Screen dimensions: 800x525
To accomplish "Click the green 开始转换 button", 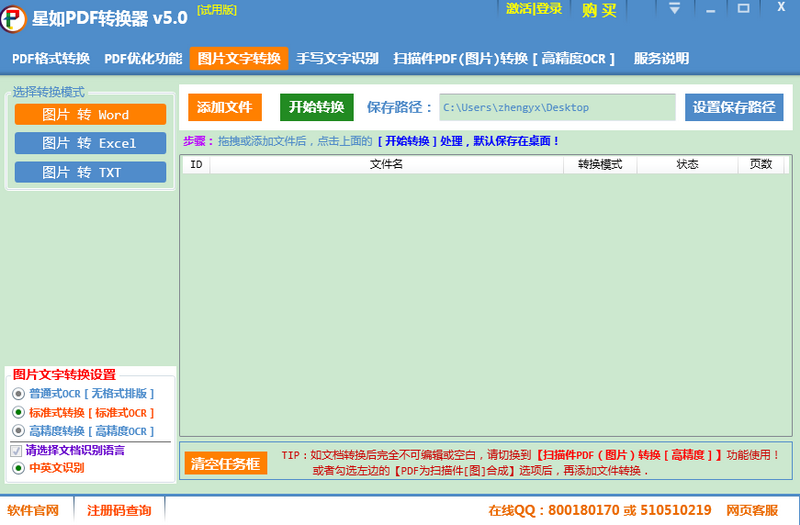I will [x=317, y=107].
